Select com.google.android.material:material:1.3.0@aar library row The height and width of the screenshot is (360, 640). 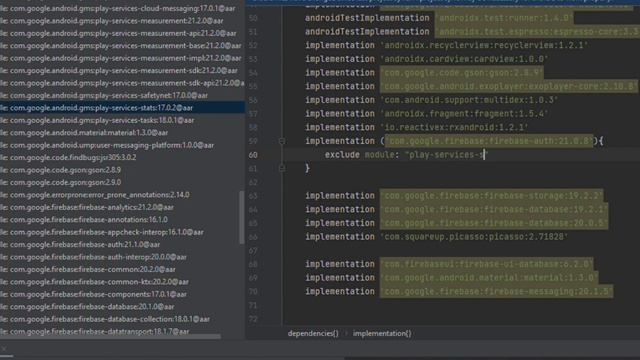tap(122, 133)
